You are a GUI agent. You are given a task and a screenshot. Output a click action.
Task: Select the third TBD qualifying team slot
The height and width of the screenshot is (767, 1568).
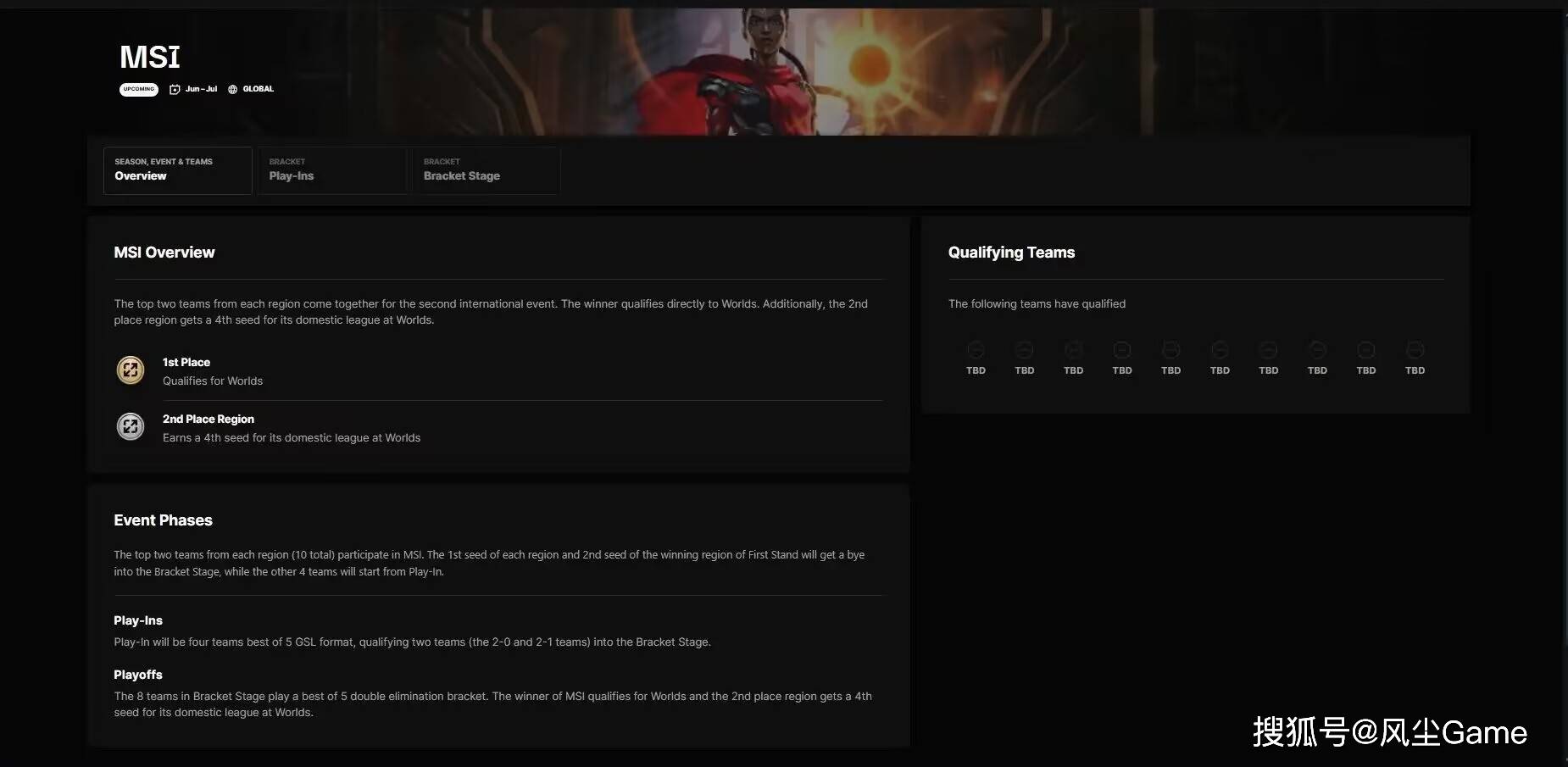coord(1073,358)
